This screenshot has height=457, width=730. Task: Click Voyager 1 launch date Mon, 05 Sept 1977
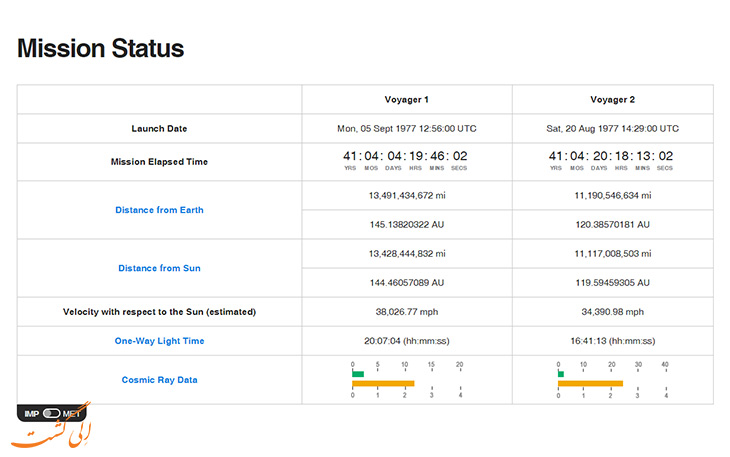click(x=406, y=128)
